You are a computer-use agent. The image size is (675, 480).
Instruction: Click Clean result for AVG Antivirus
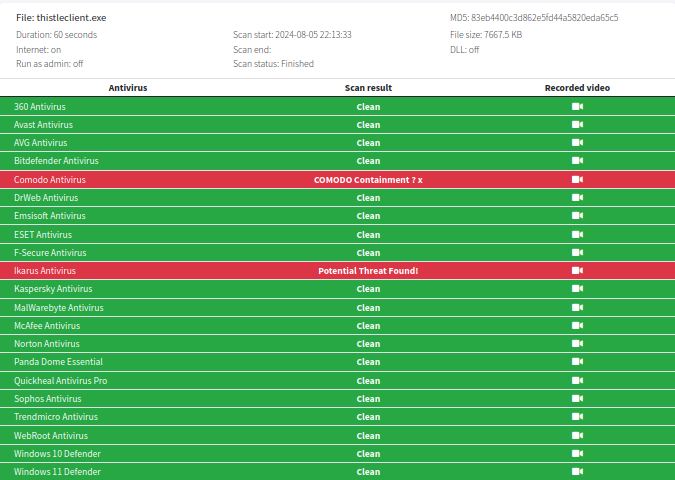click(368, 143)
